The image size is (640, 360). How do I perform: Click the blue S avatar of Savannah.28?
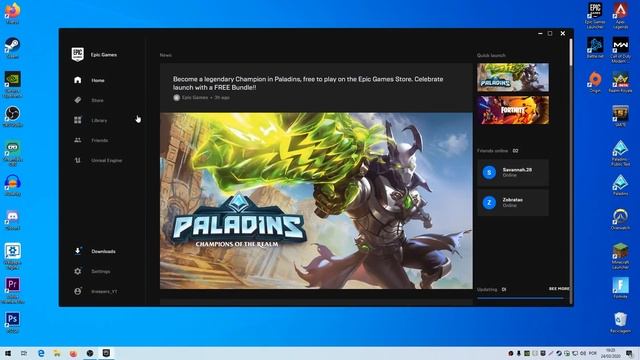[489, 172]
